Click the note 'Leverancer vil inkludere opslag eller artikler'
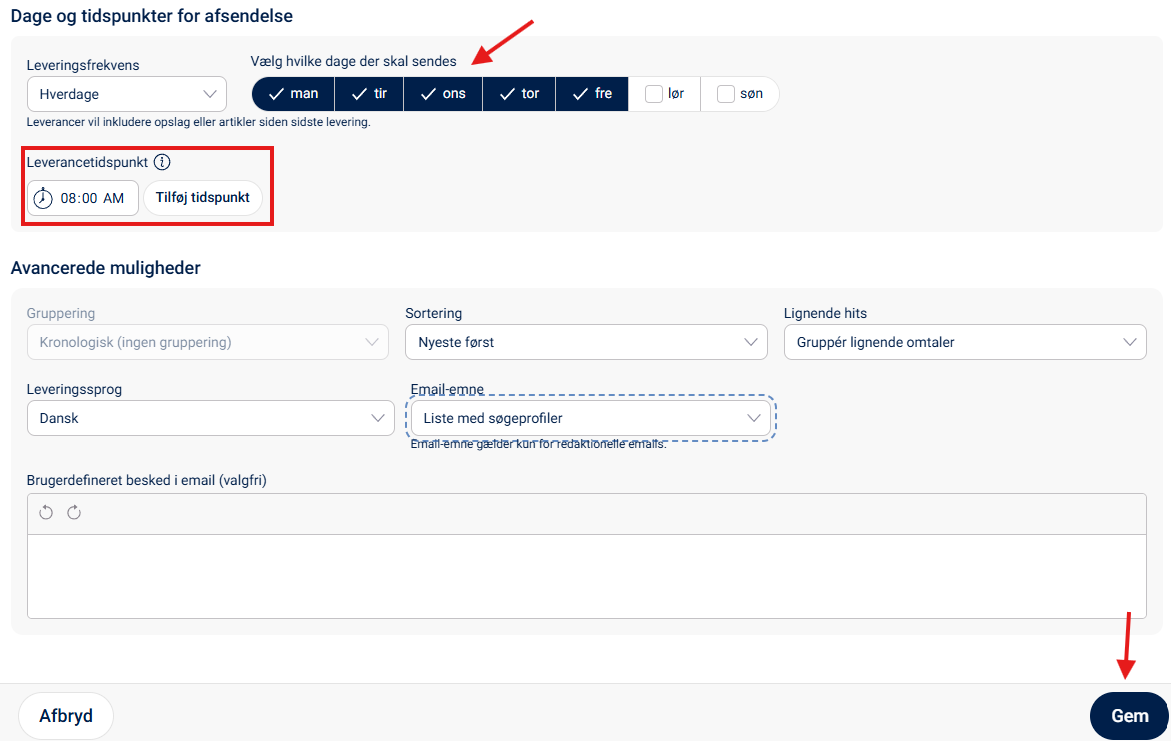The height and width of the screenshot is (741, 1171). coord(199,122)
